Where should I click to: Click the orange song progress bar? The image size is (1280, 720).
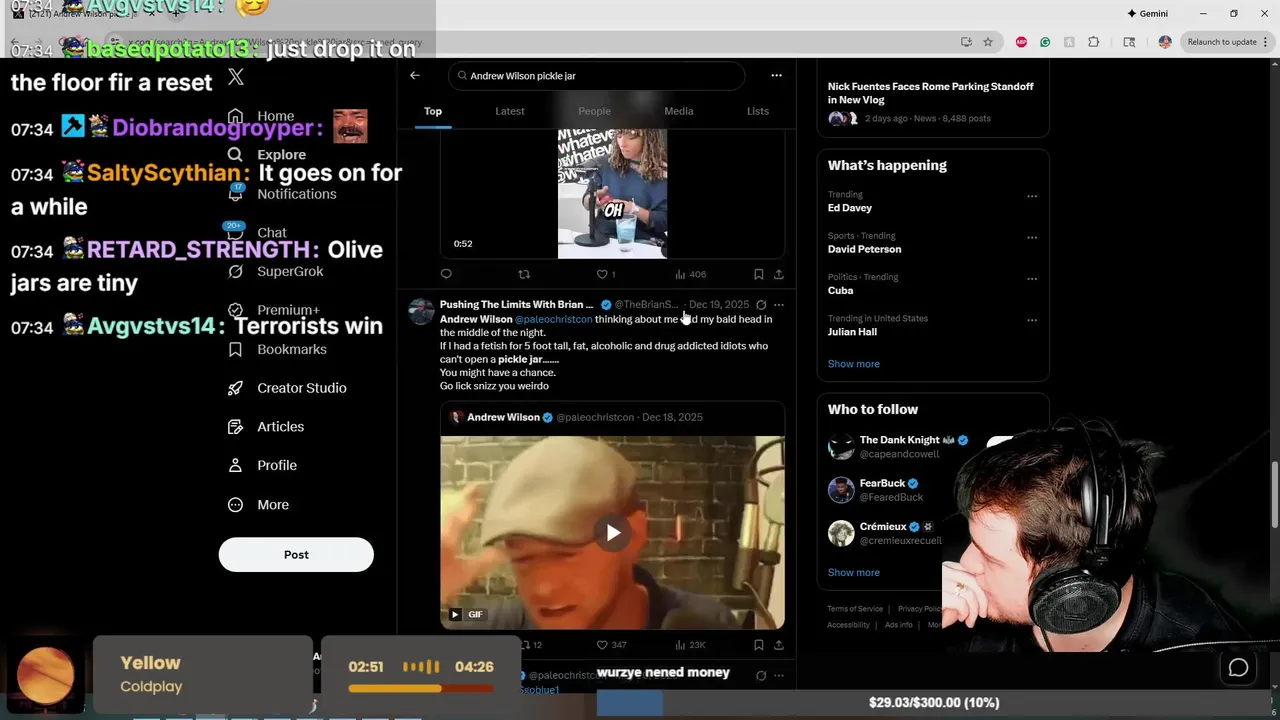point(421,688)
